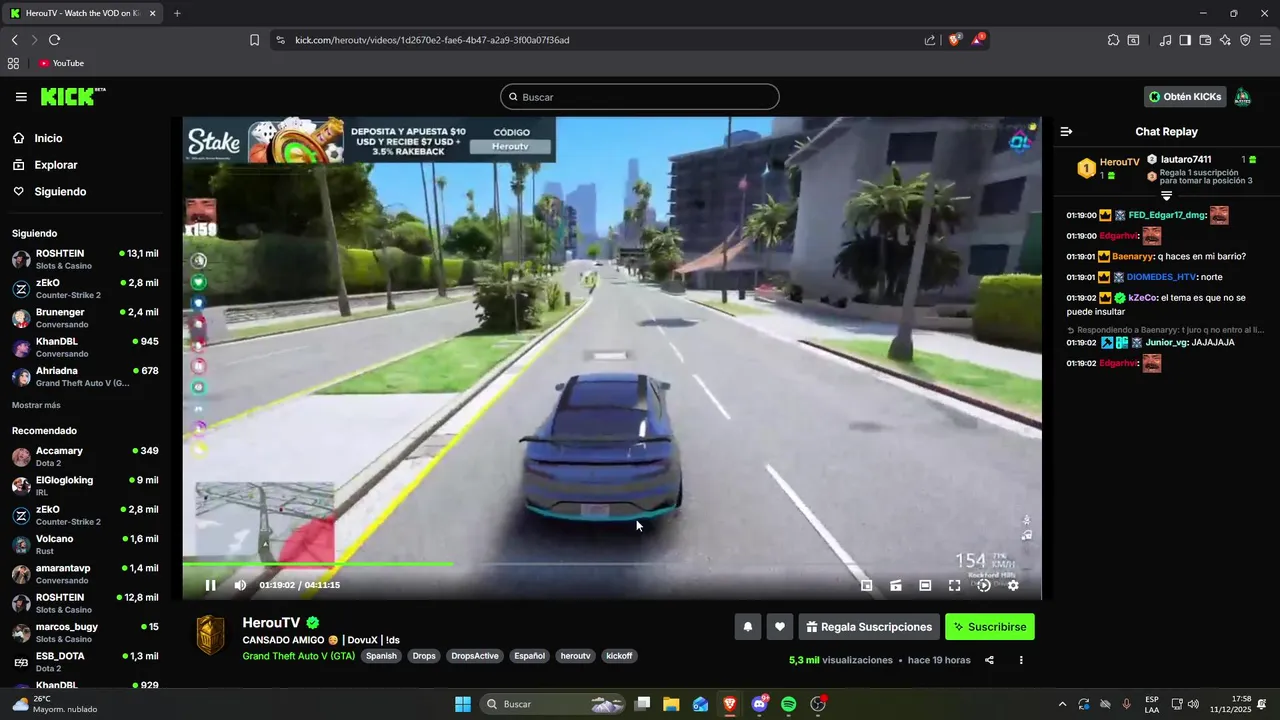Click the kZeCo chat username
1280x720 pixels.
1143,297
